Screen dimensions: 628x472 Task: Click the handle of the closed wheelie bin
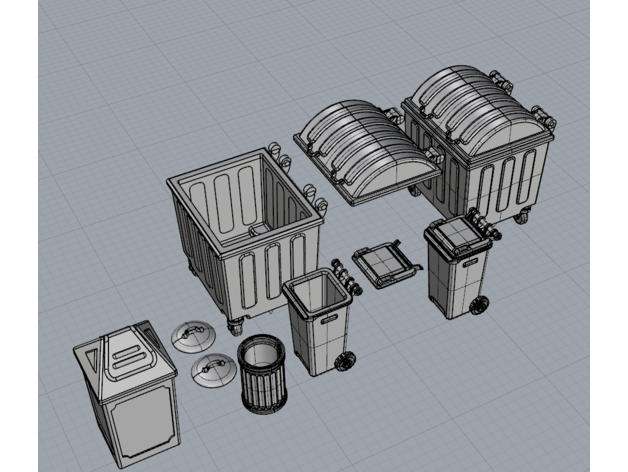[481, 224]
